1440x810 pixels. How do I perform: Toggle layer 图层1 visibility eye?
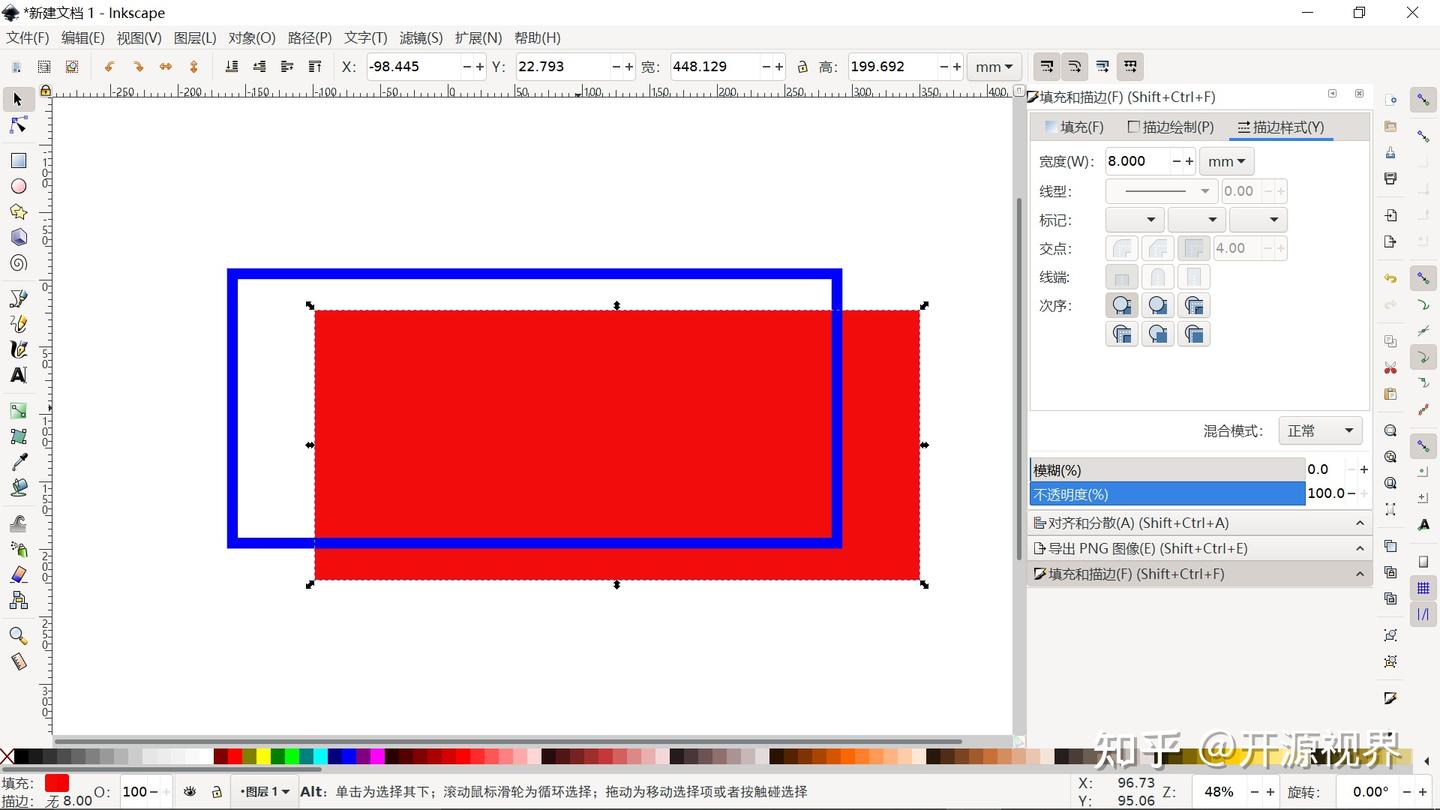pyautogui.click(x=190, y=792)
